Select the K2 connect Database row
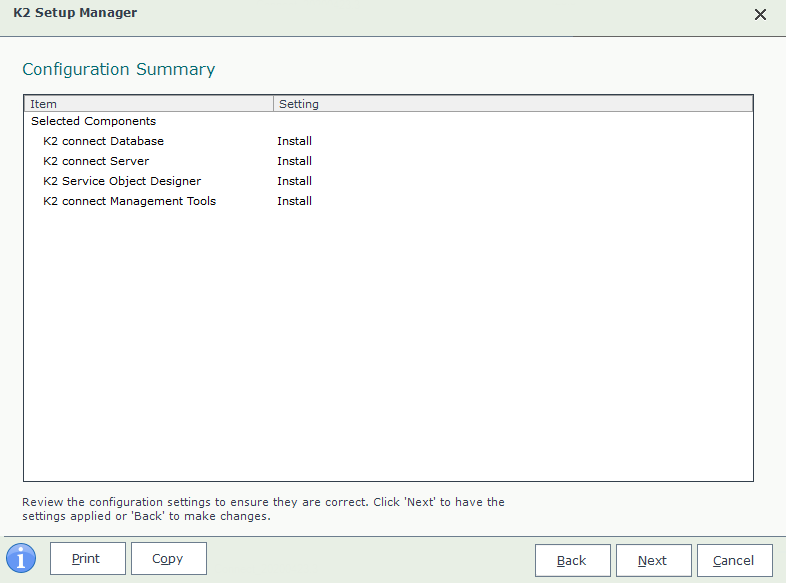This screenshot has height=583, width=786. pos(388,141)
